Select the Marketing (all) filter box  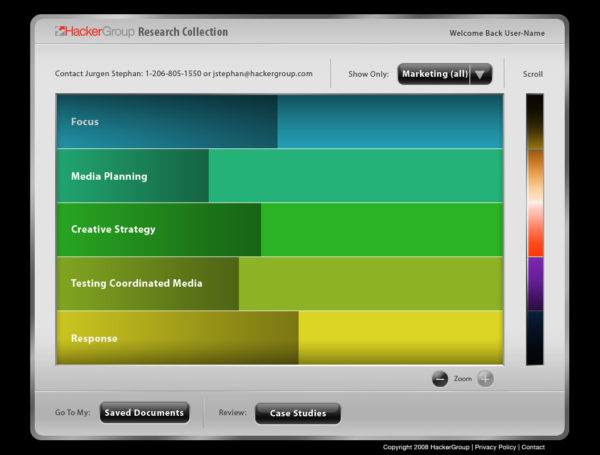click(x=434, y=74)
